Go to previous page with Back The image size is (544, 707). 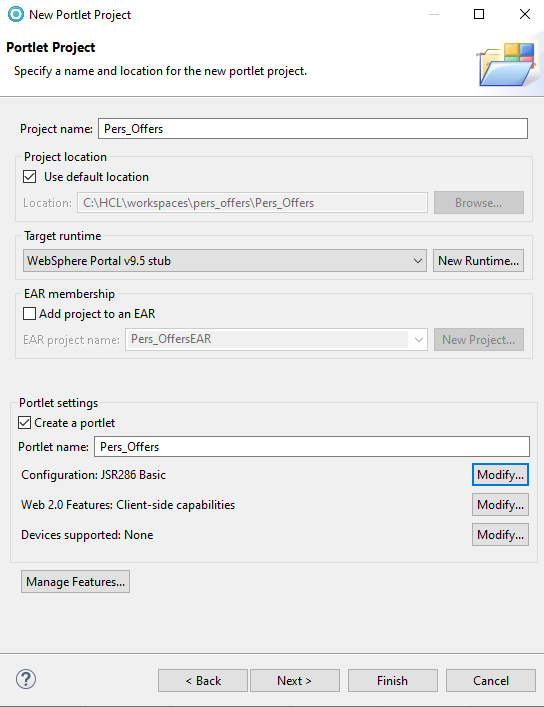click(203, 680)
